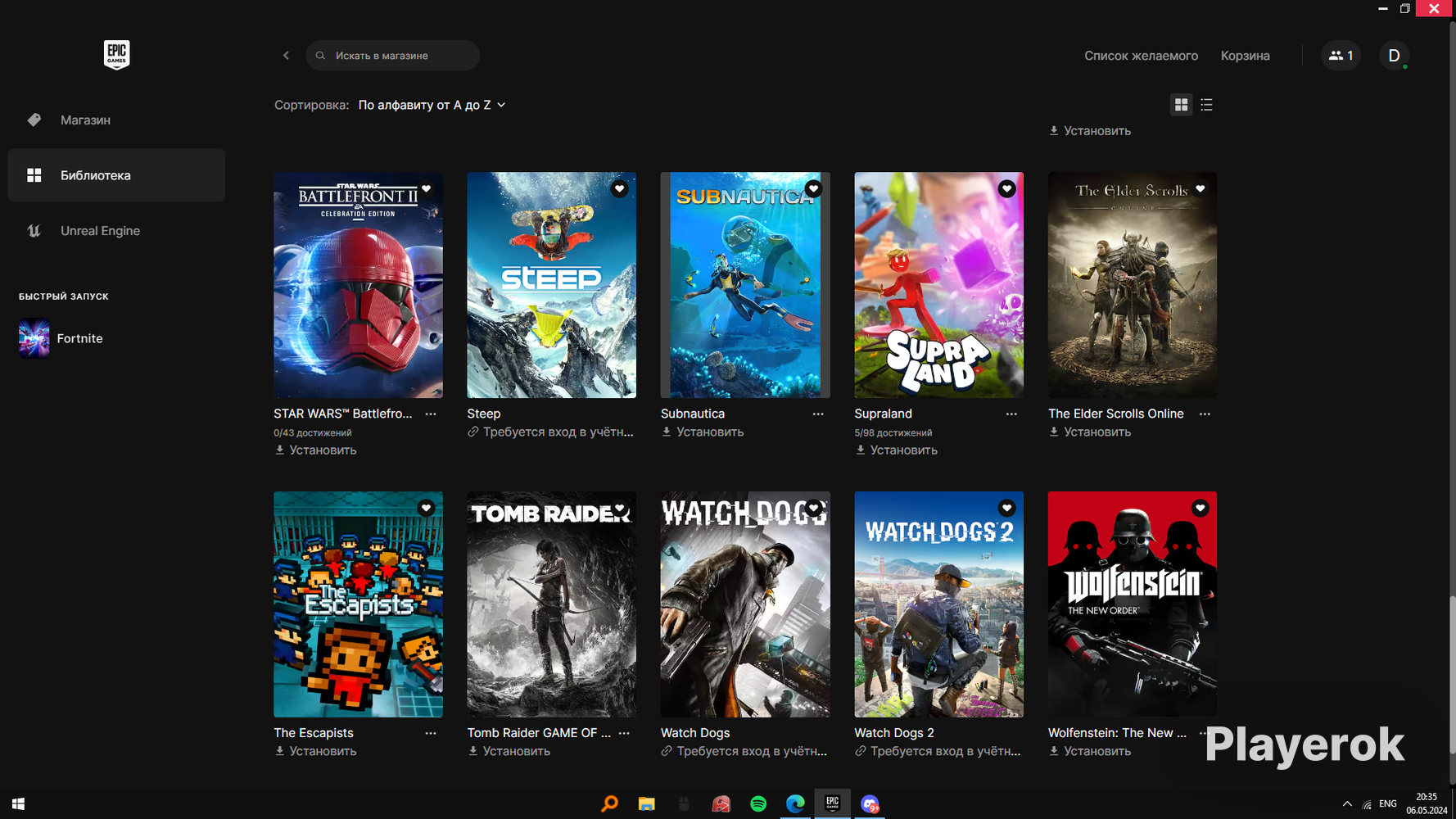Image resolution: width=1456 pixels, height=819 pixels.
Task: Click Установить under The Escapists
Action: tap(315, 751)
